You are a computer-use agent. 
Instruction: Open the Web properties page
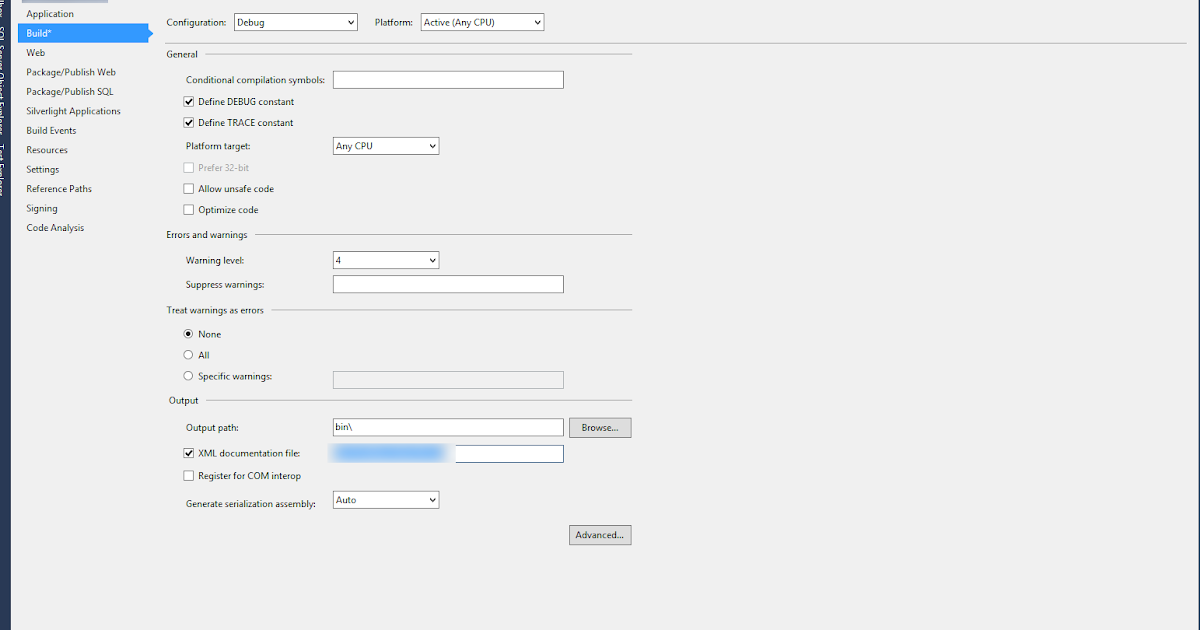[36, 52]
